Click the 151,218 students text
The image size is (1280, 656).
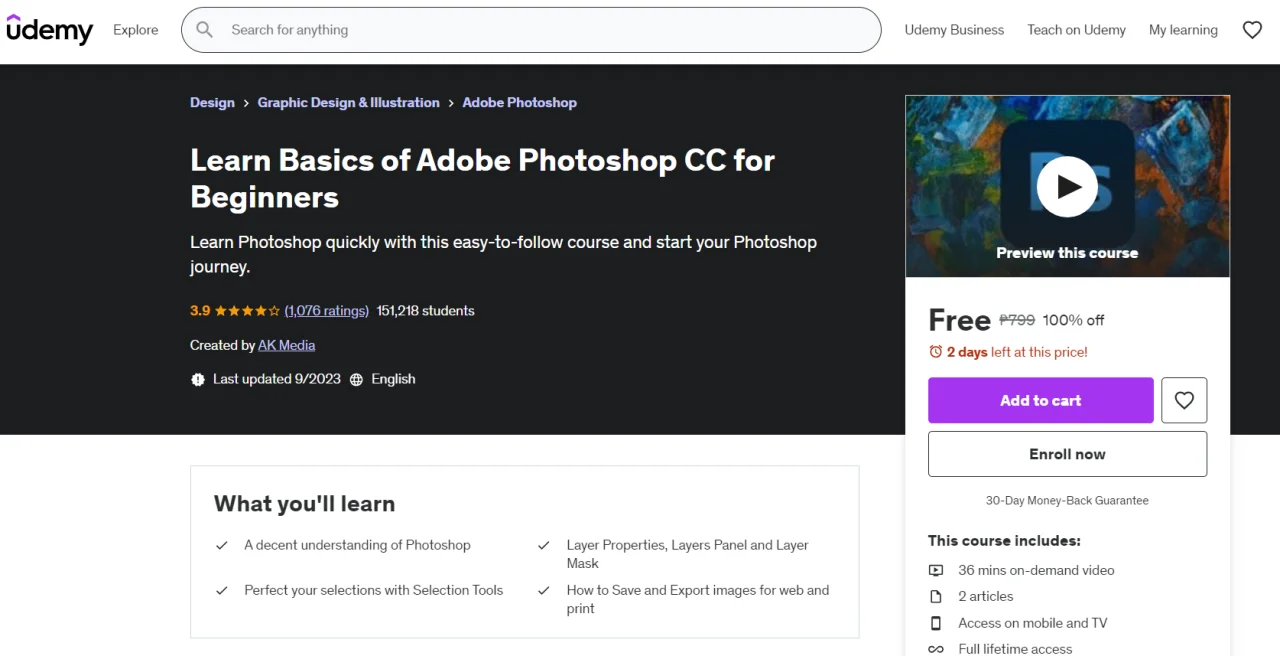426,311
